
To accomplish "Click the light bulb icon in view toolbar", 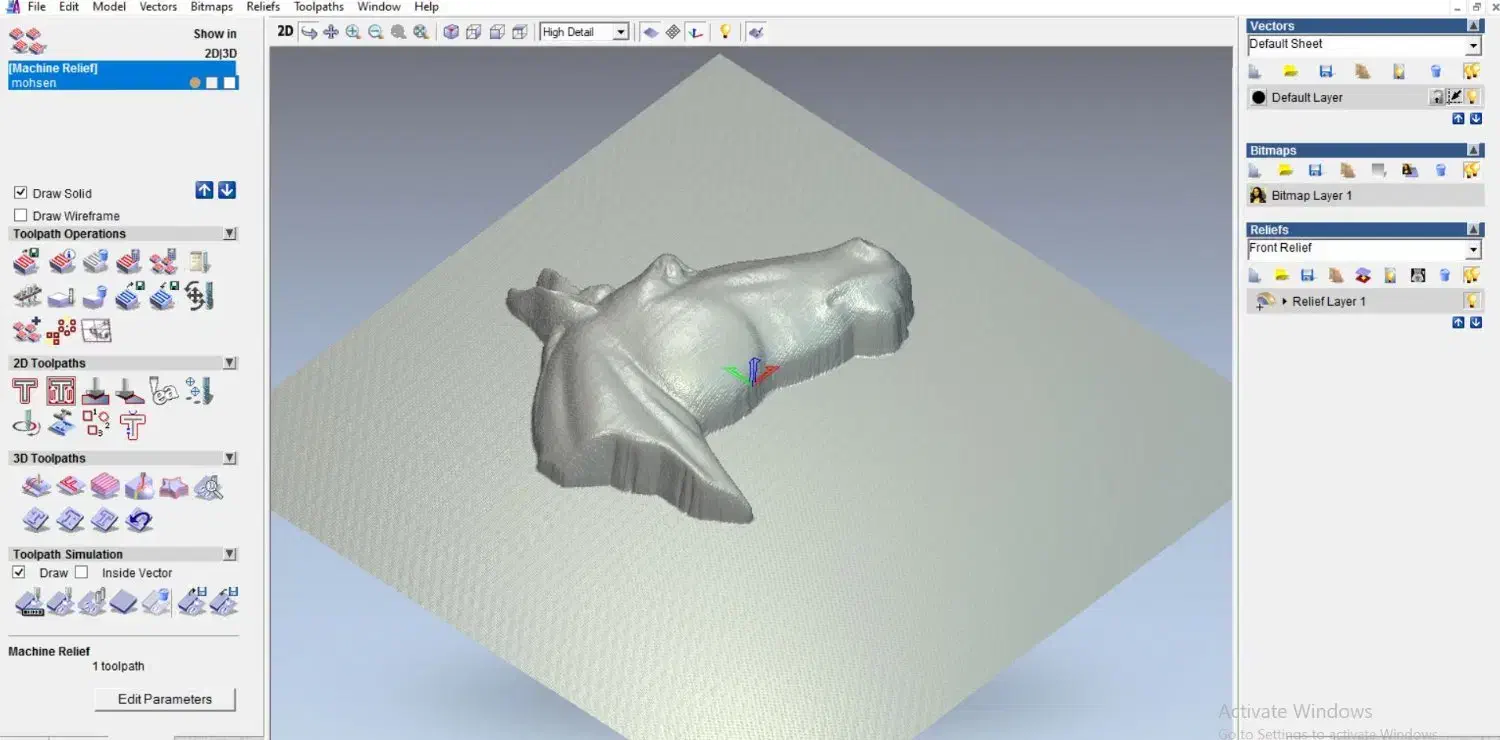I will click(725, 32).
